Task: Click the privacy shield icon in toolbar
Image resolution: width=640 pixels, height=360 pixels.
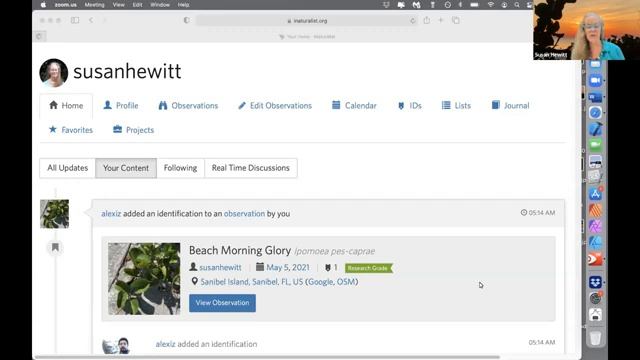Action: 187,20
